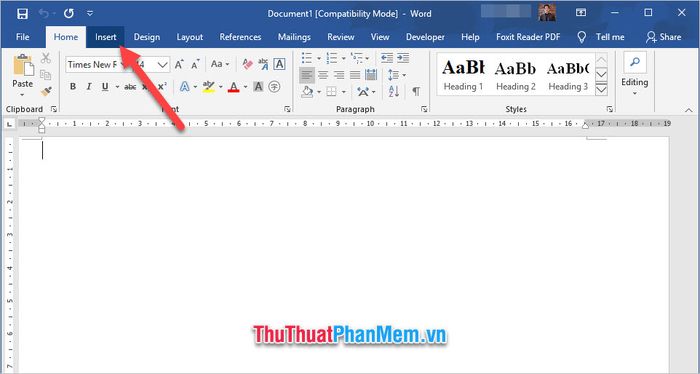Expand the Styles gallery More arrow
Viewport: 700px width, 374px height.
tap(601, 89)
